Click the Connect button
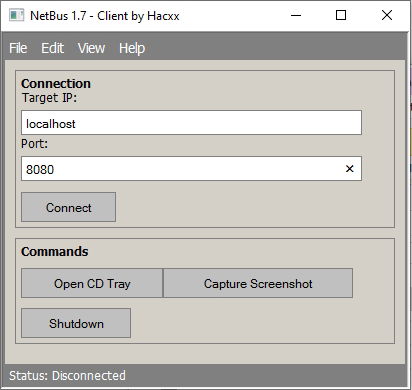 [69, 207]
